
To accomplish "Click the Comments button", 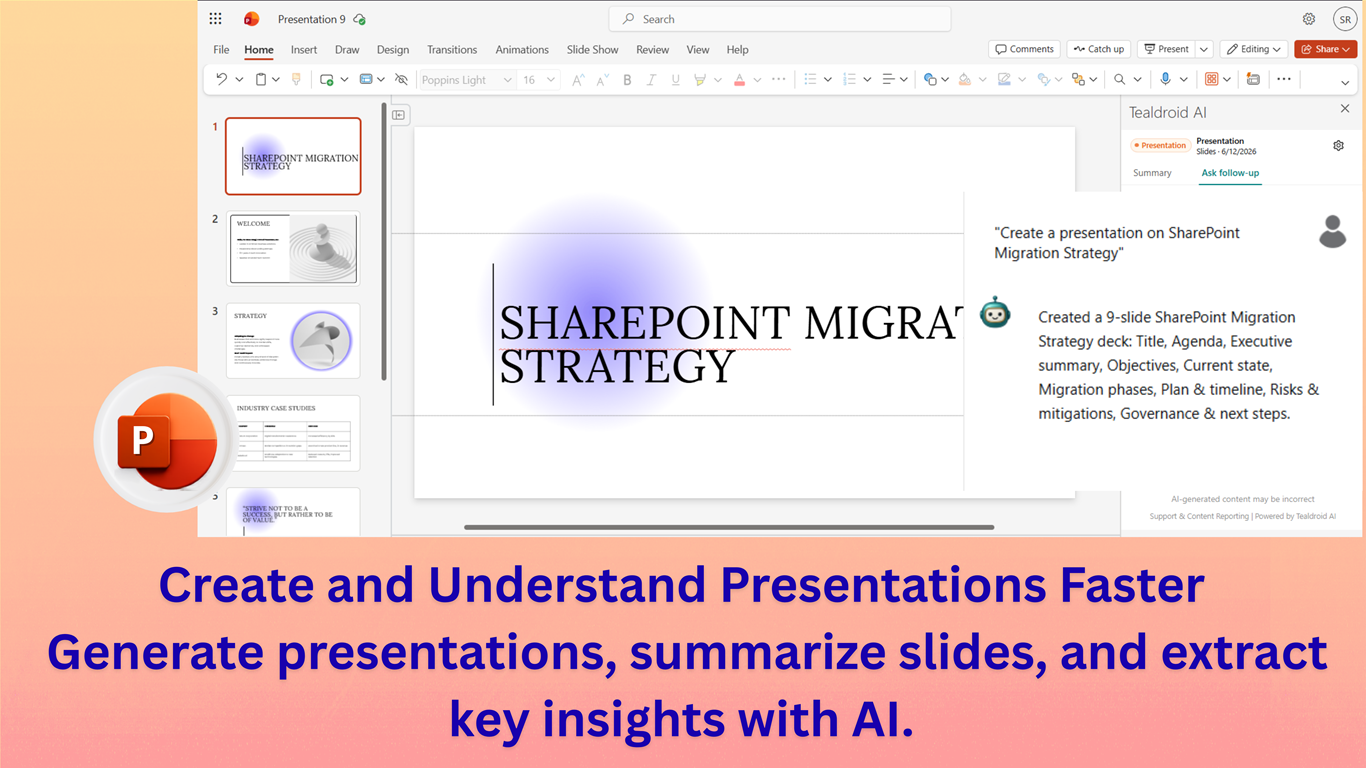I will [1025, 49].
